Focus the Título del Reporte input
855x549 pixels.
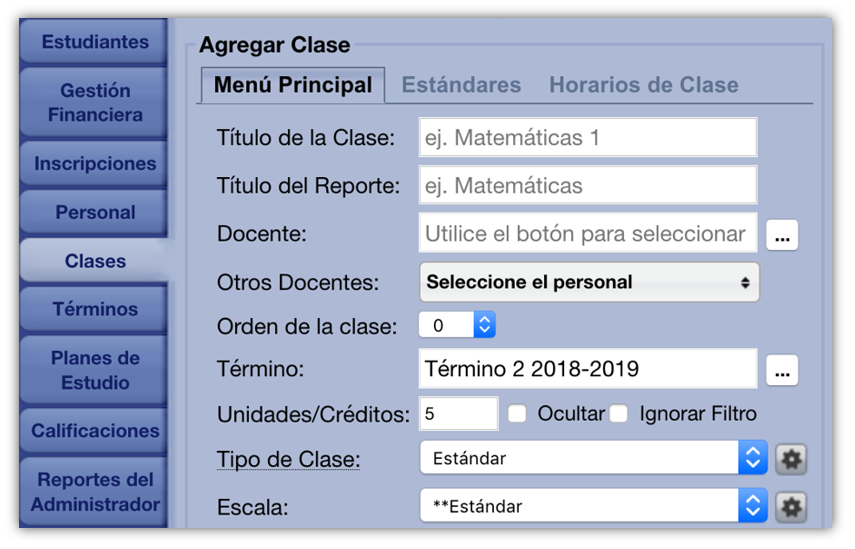[587, 186]
